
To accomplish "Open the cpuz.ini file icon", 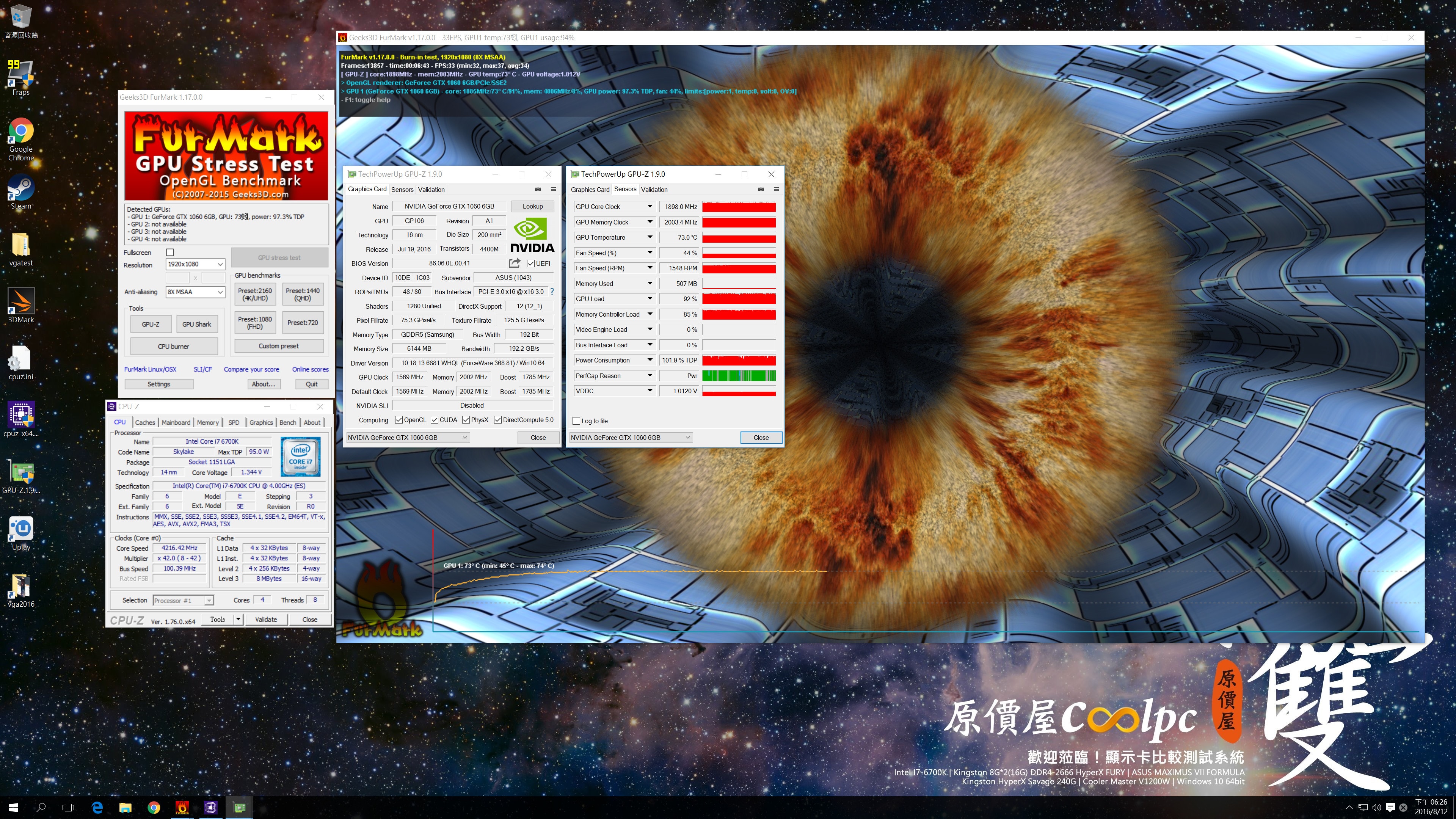I will pos(21,363).
